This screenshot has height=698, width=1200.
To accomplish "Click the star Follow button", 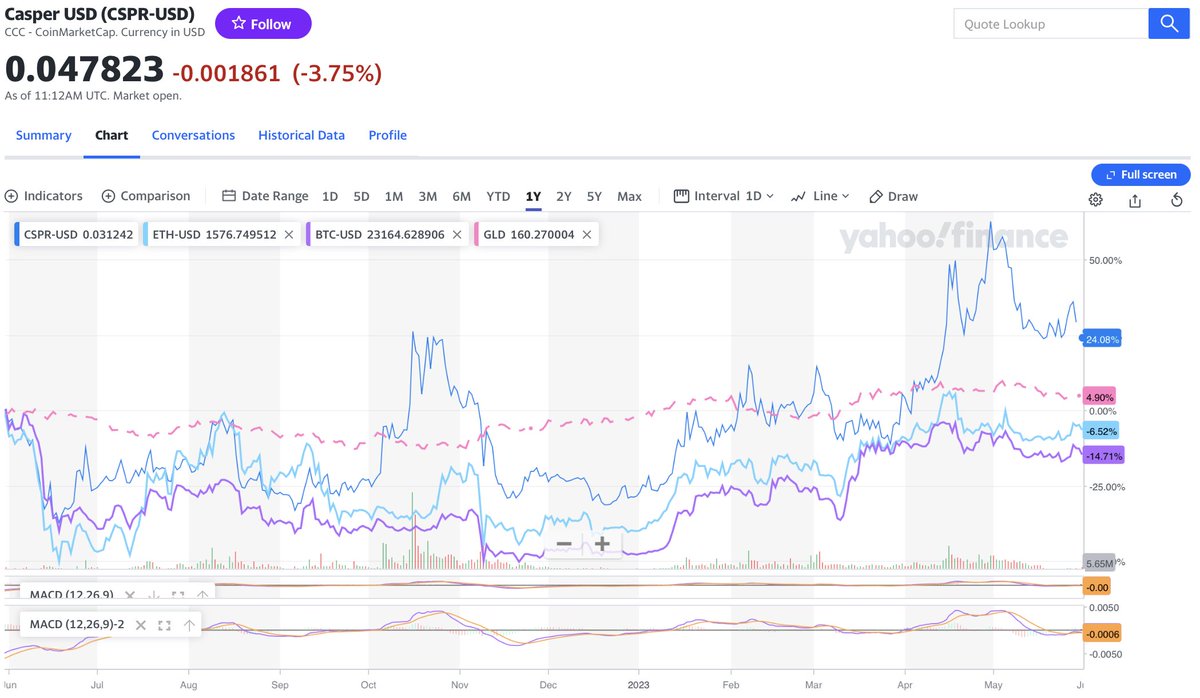I will tap(263, 24).
